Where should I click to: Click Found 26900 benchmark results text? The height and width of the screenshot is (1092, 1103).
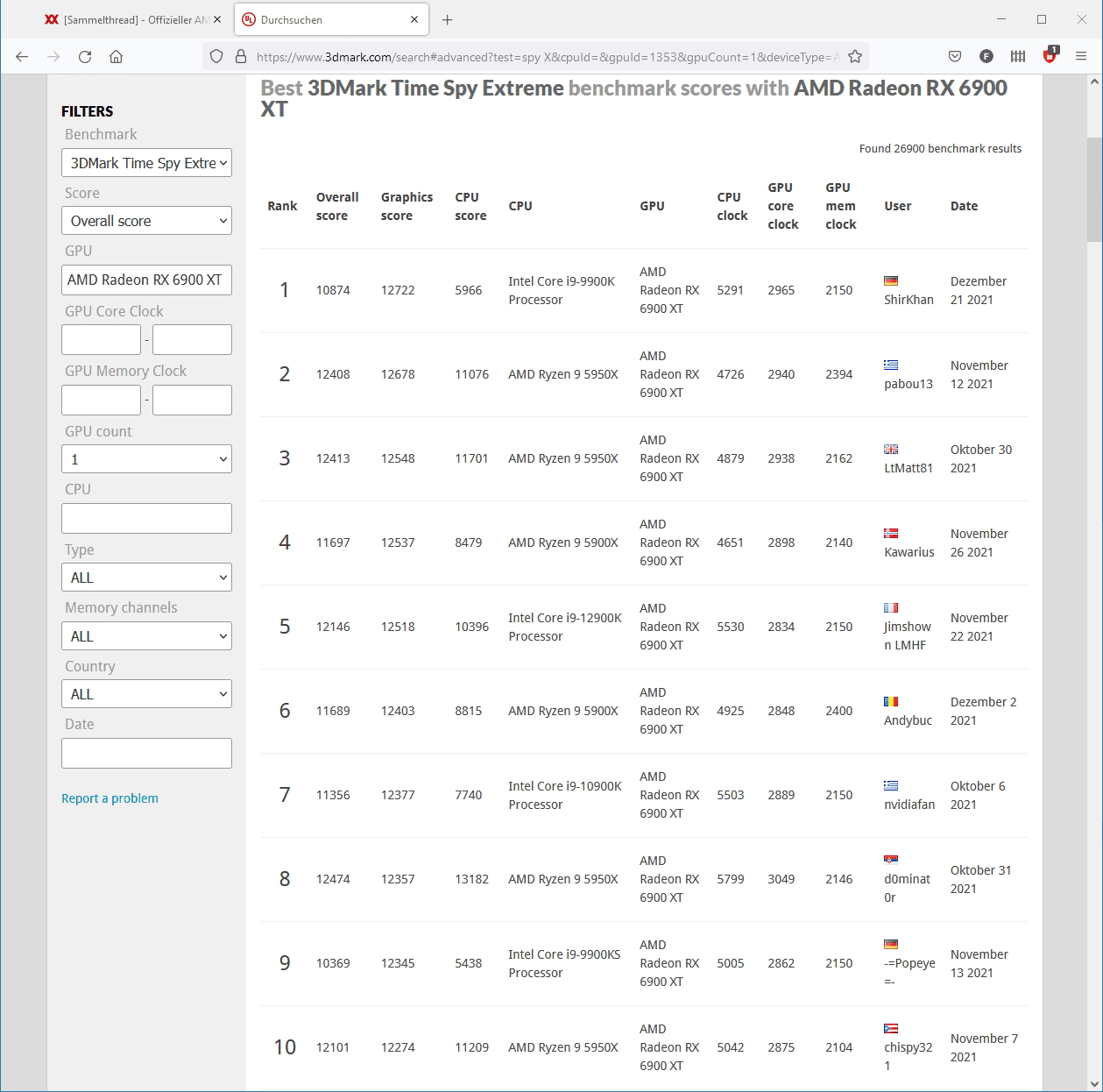[940, 149]
